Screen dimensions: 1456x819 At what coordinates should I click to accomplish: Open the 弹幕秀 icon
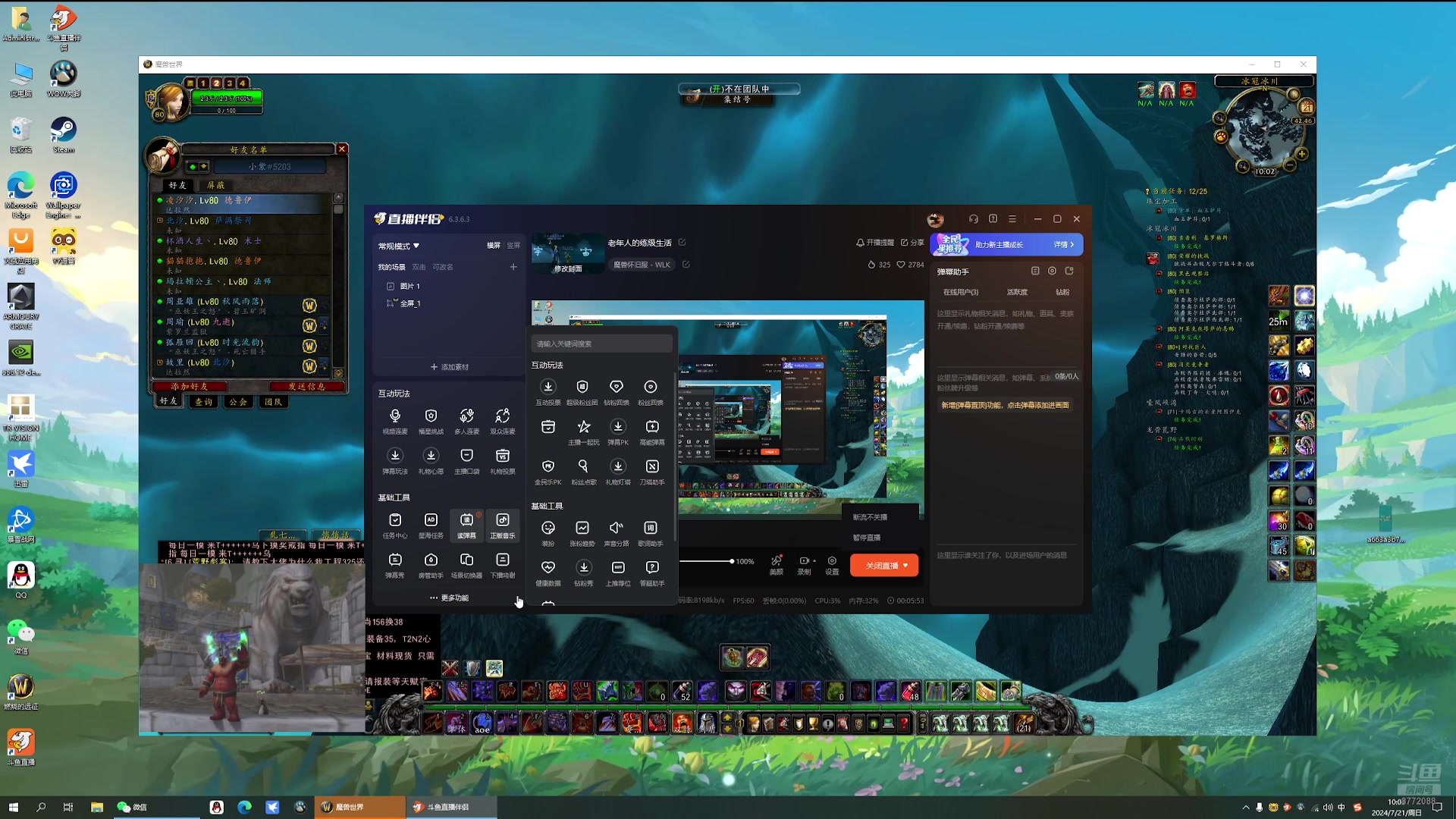click(395, 566)
